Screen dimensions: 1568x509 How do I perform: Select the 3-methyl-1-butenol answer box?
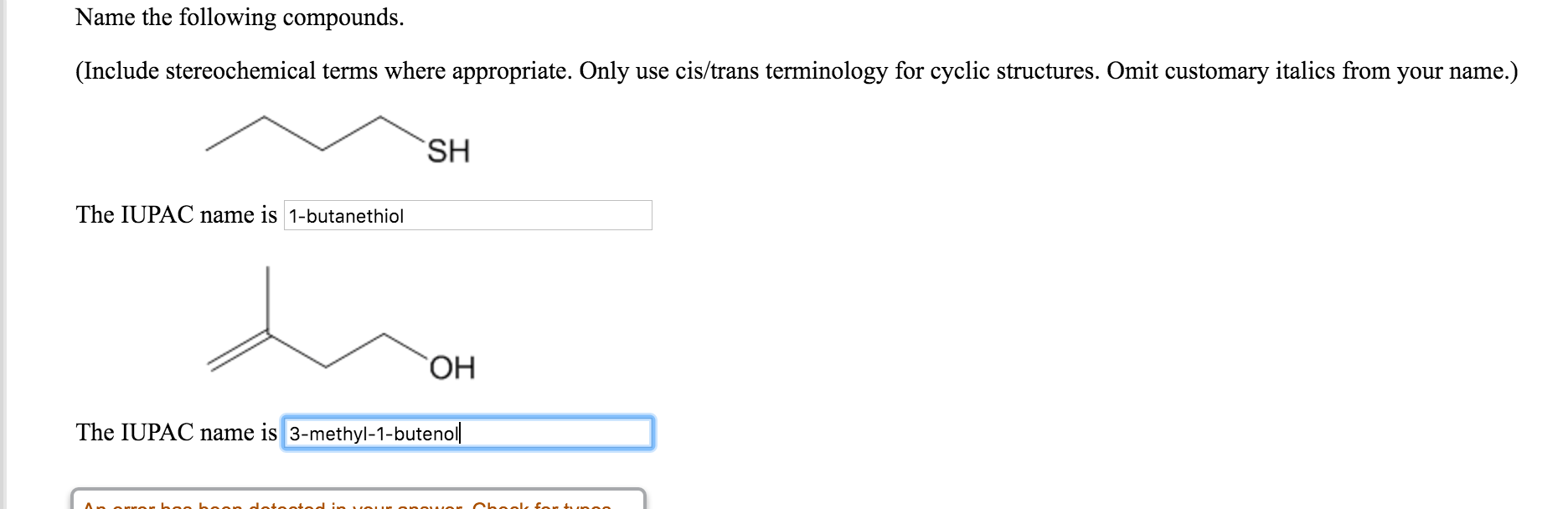pos(467,433)
